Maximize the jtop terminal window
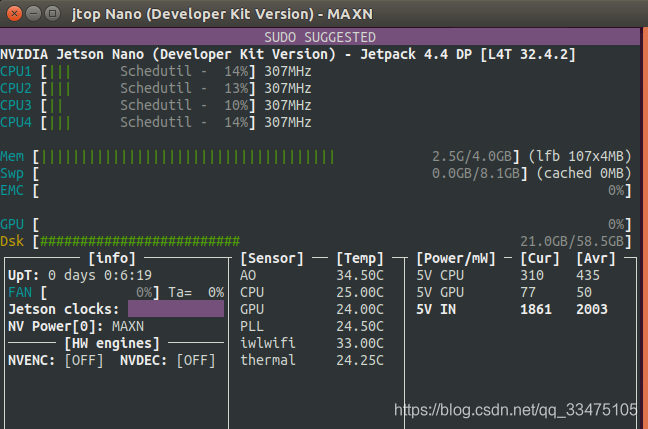The height and width of the screenshot is (429, 648). [52, 14]
